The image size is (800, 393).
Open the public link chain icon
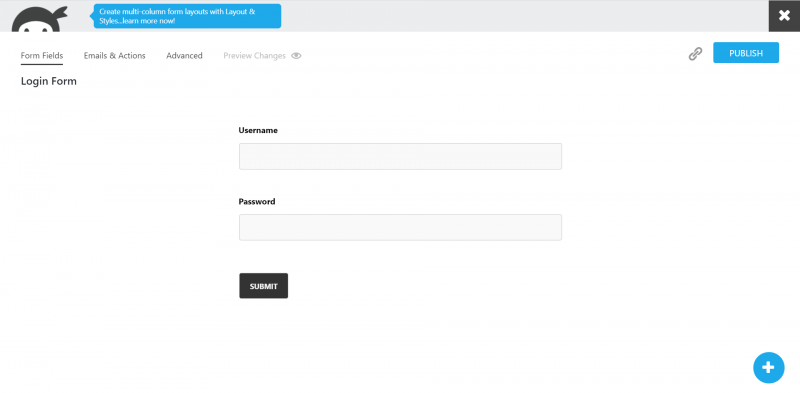point(695,54)
